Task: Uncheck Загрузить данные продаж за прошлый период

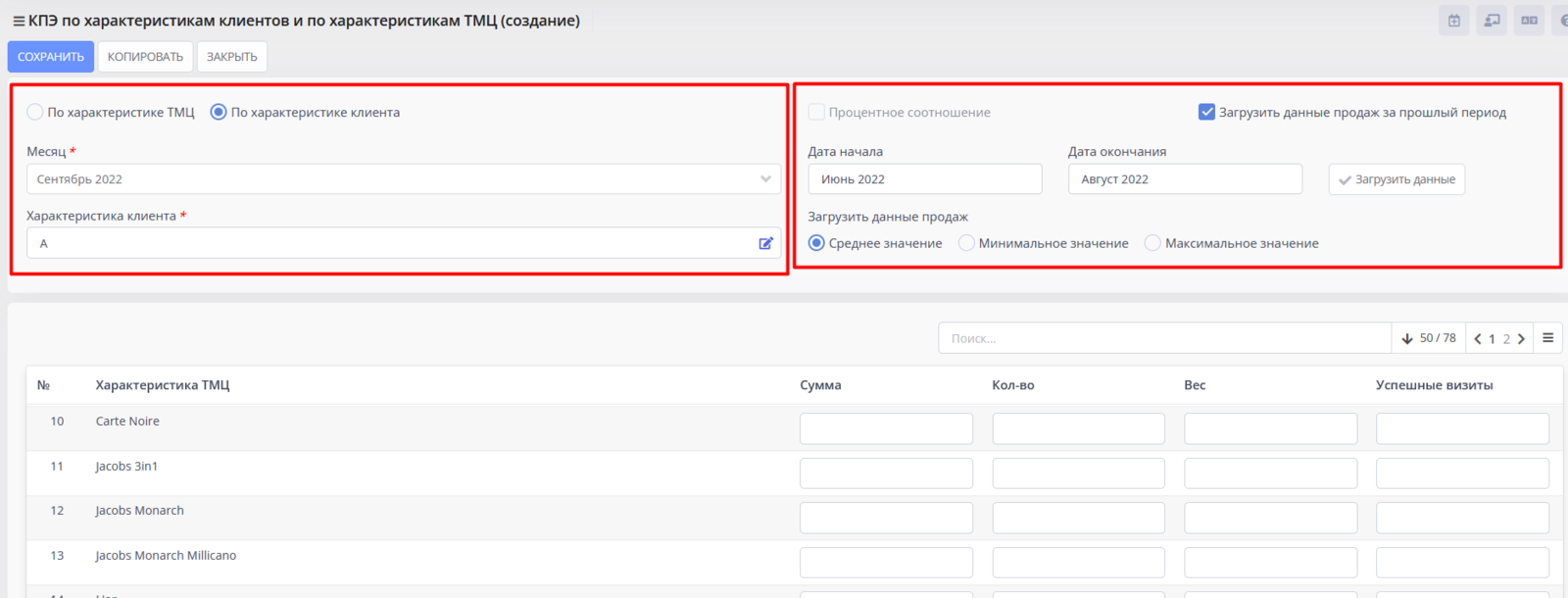Action: tap(1206, 112)
